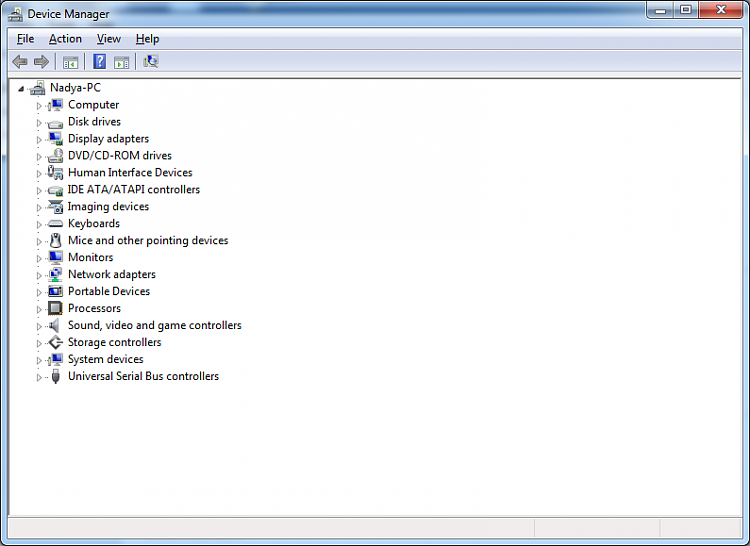Viewport: 750px width, 546px height.
Task: Maximize the Device Manager window
Action: (686, 10)
